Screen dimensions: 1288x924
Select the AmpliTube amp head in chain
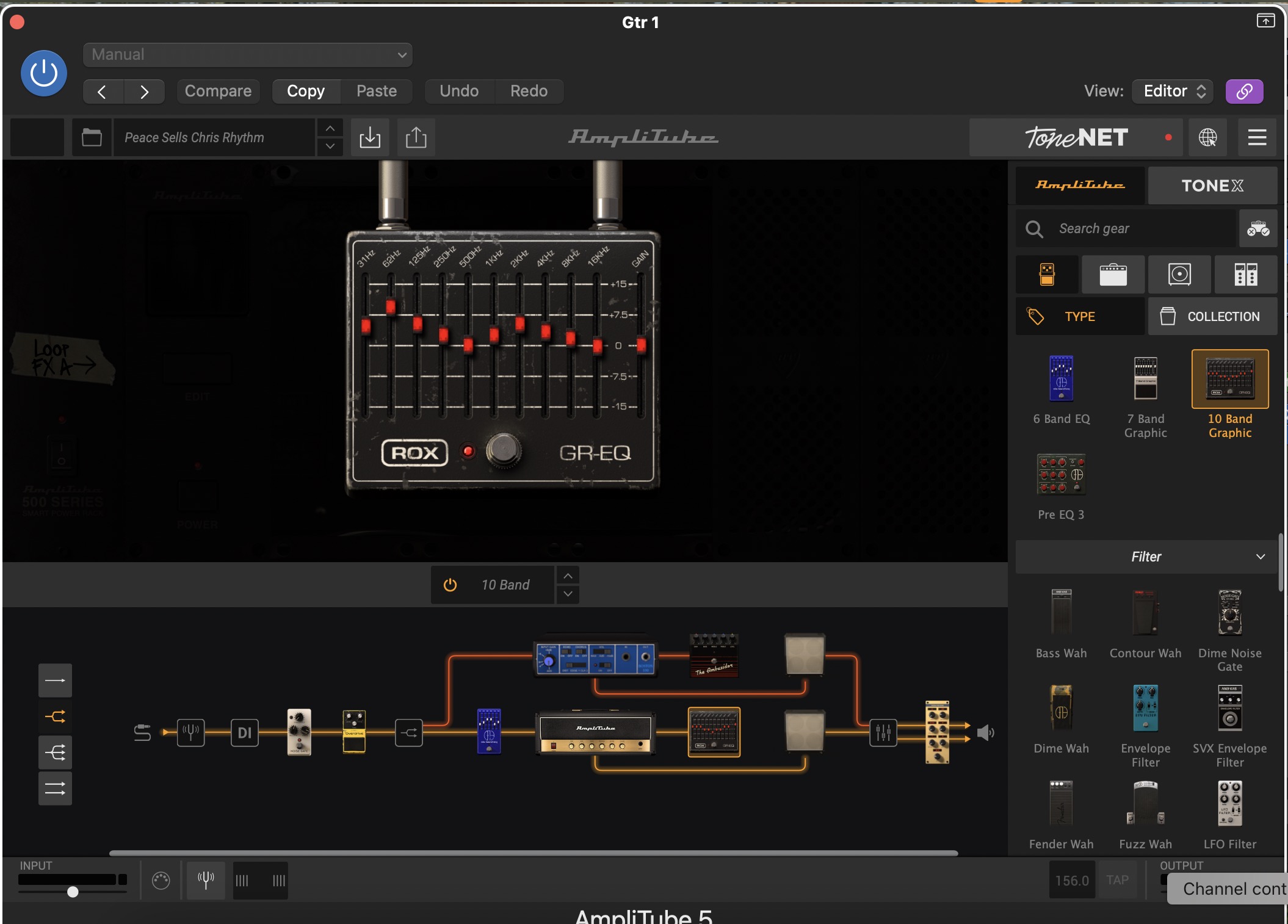(x=595, y=733)
